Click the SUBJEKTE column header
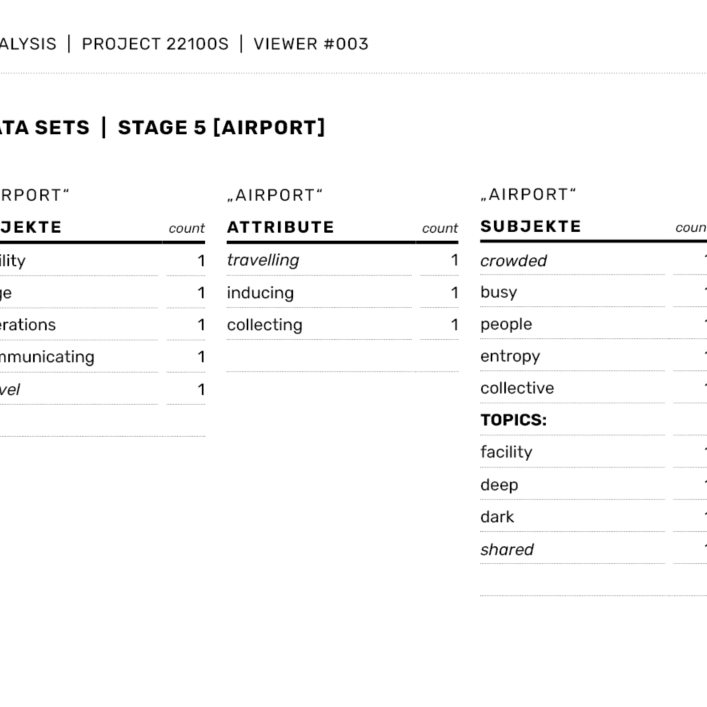This screenshot has width=707, height=707. (x=531, y=227)
